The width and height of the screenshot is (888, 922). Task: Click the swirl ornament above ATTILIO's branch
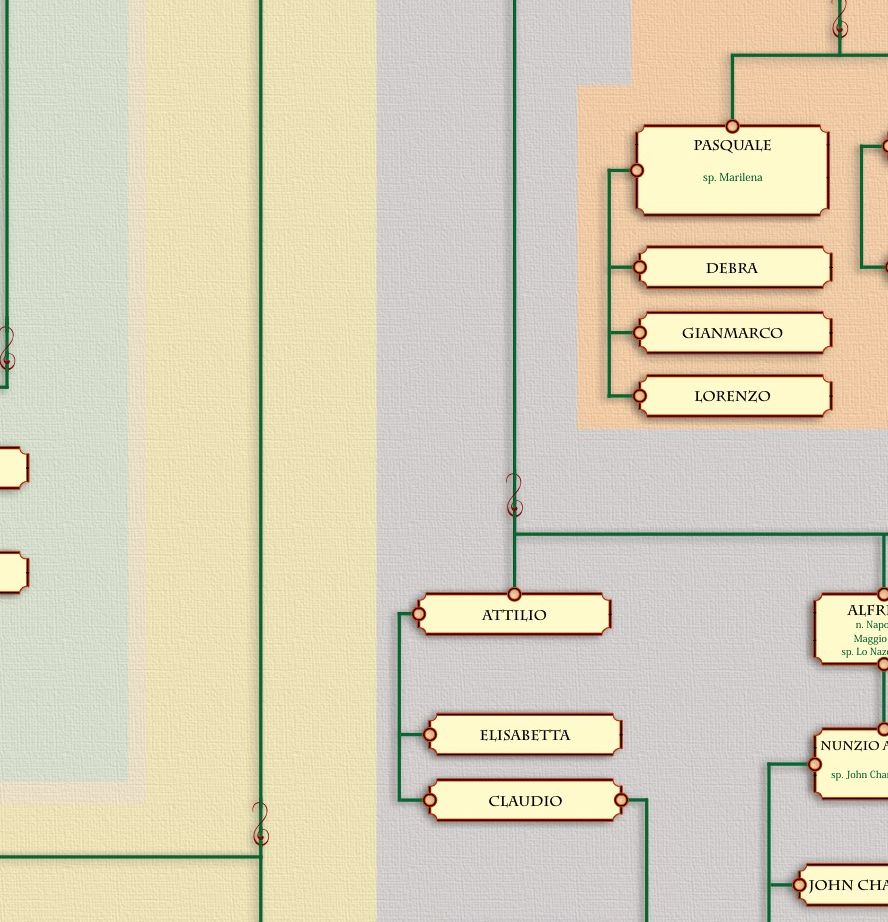pyautogui.click(x=514, y=496)
